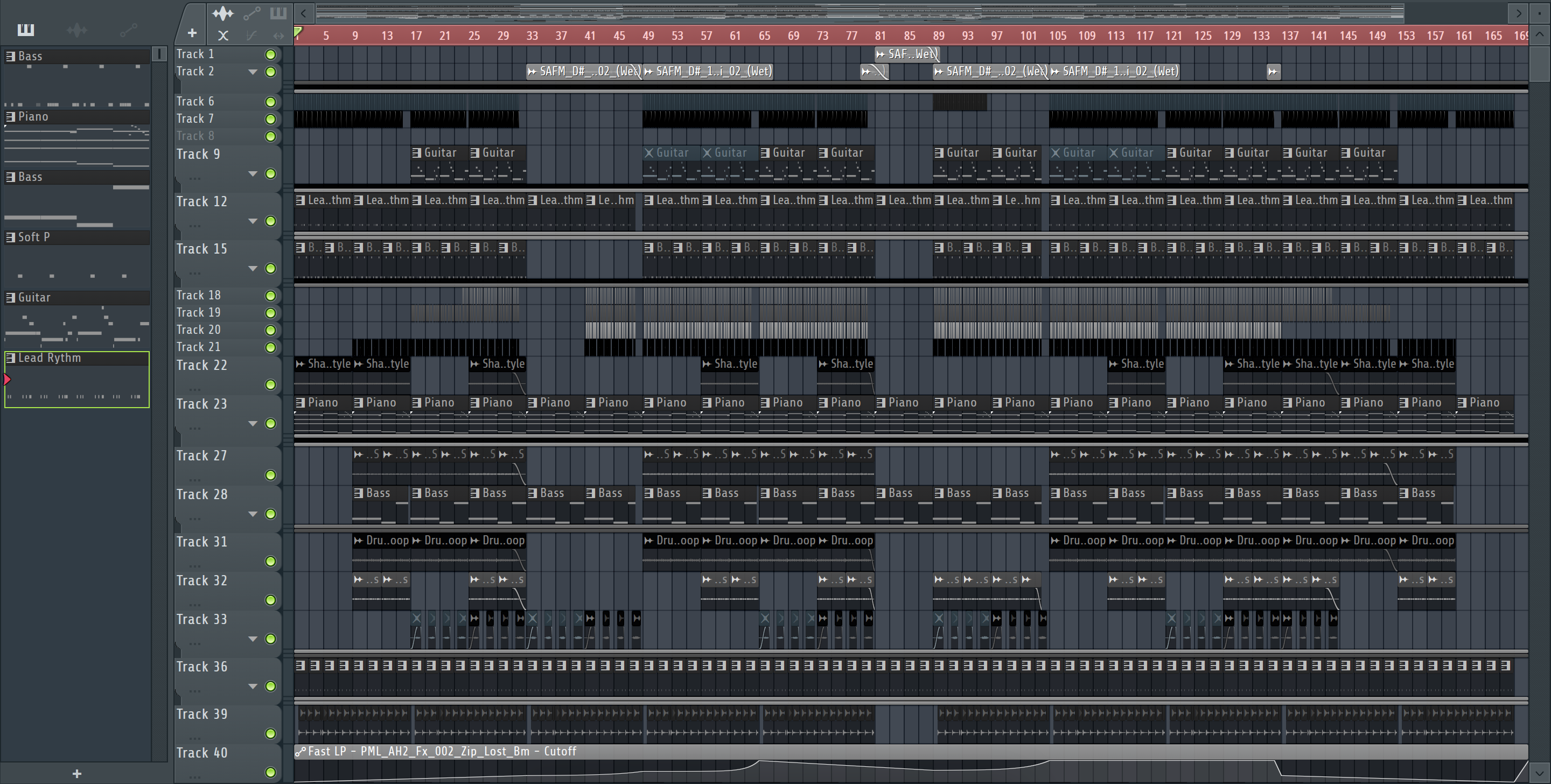Click the curve icon in the playlist header
The height and width of the screenshot is (784, 1551).
(x=251, y=36)
